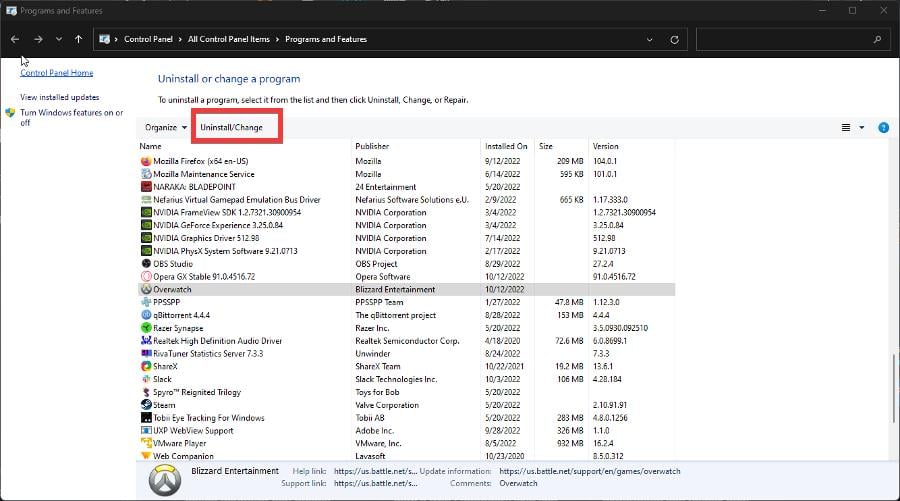Click the Razer Synapse icon
The width and height of the screenshot is (900, 501).
click(x=146, y=328)
